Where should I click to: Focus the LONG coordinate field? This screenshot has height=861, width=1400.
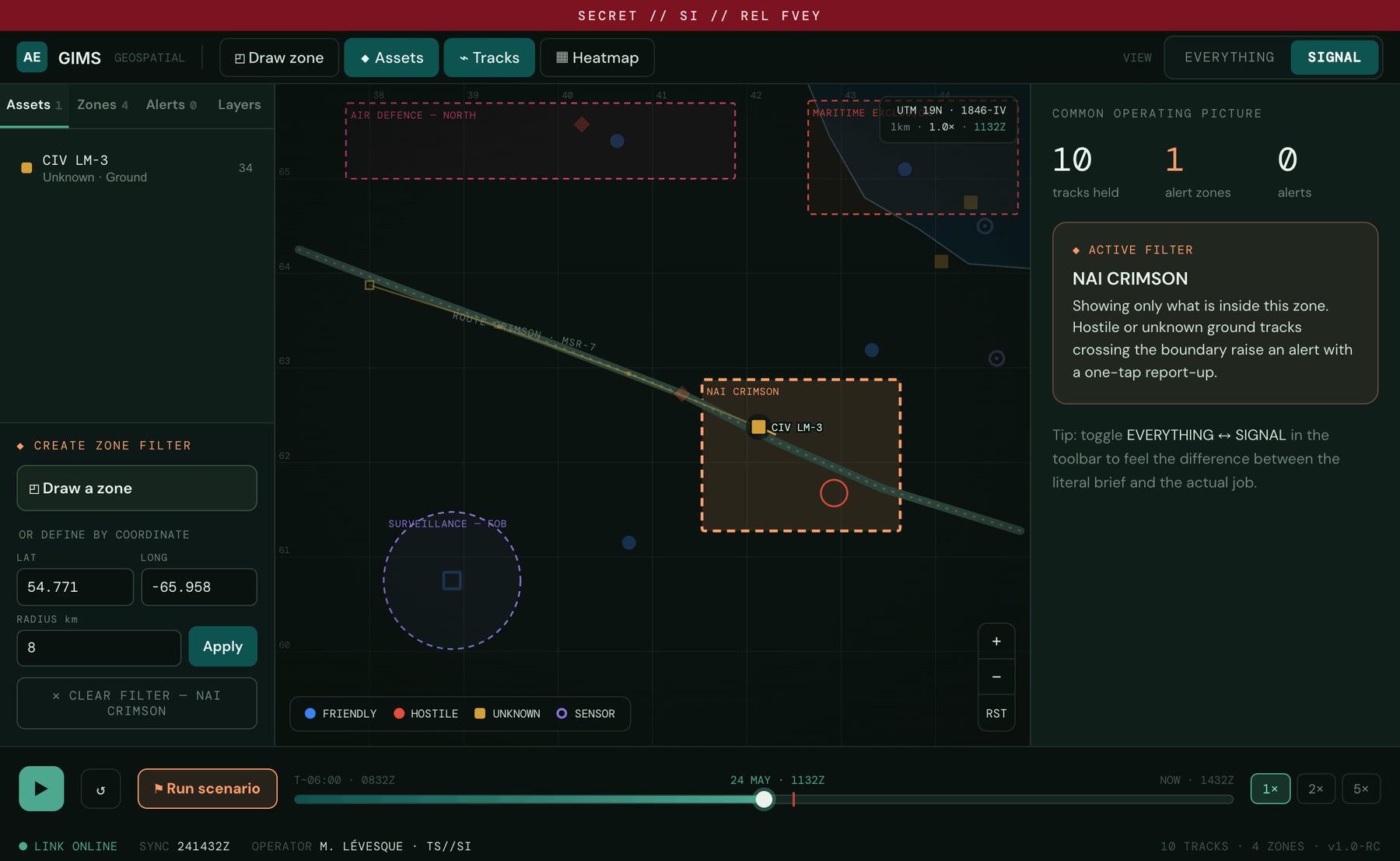coord(199,587)
